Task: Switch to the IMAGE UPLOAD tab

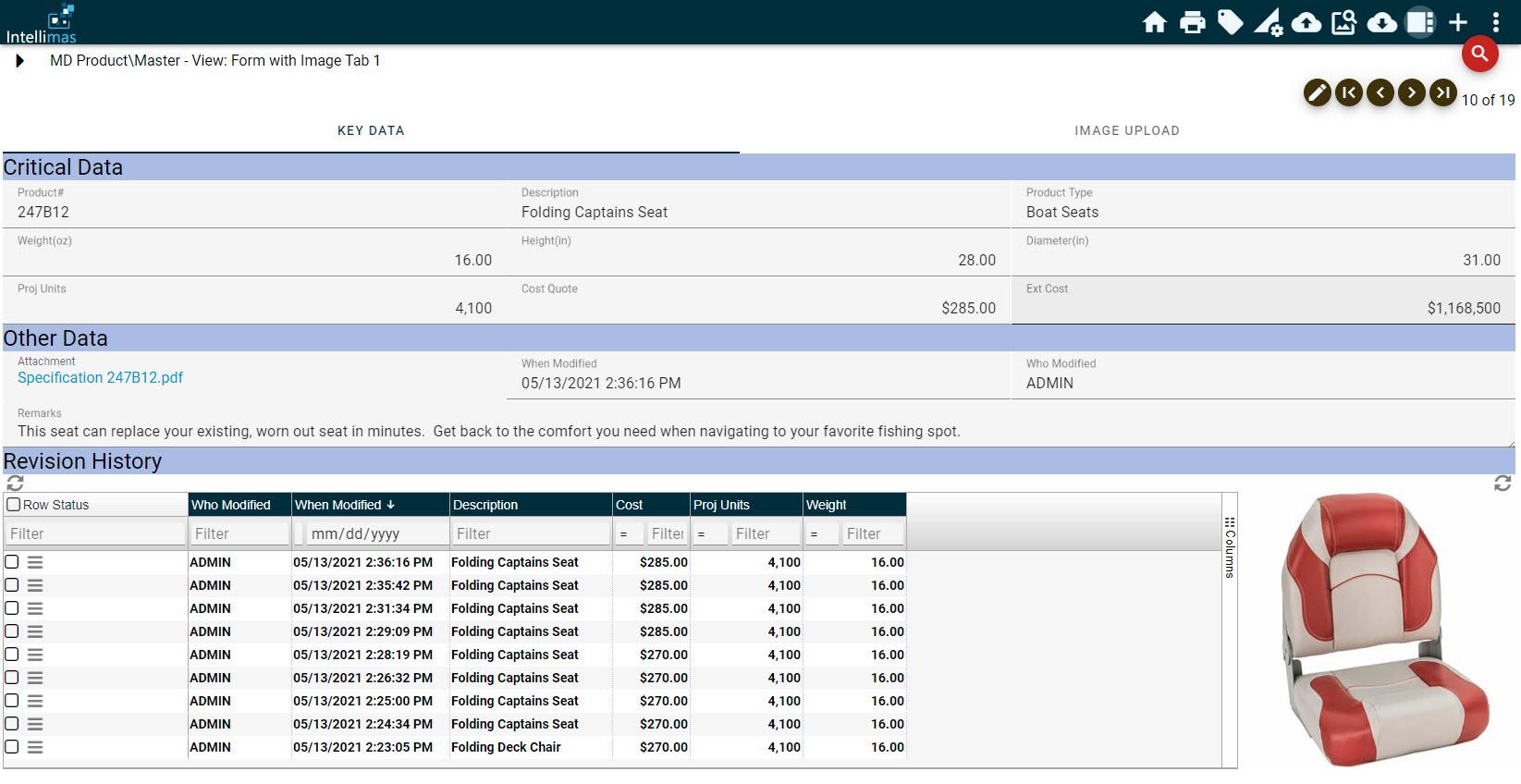Action: pyautogui.click(x=1126, y=130)
